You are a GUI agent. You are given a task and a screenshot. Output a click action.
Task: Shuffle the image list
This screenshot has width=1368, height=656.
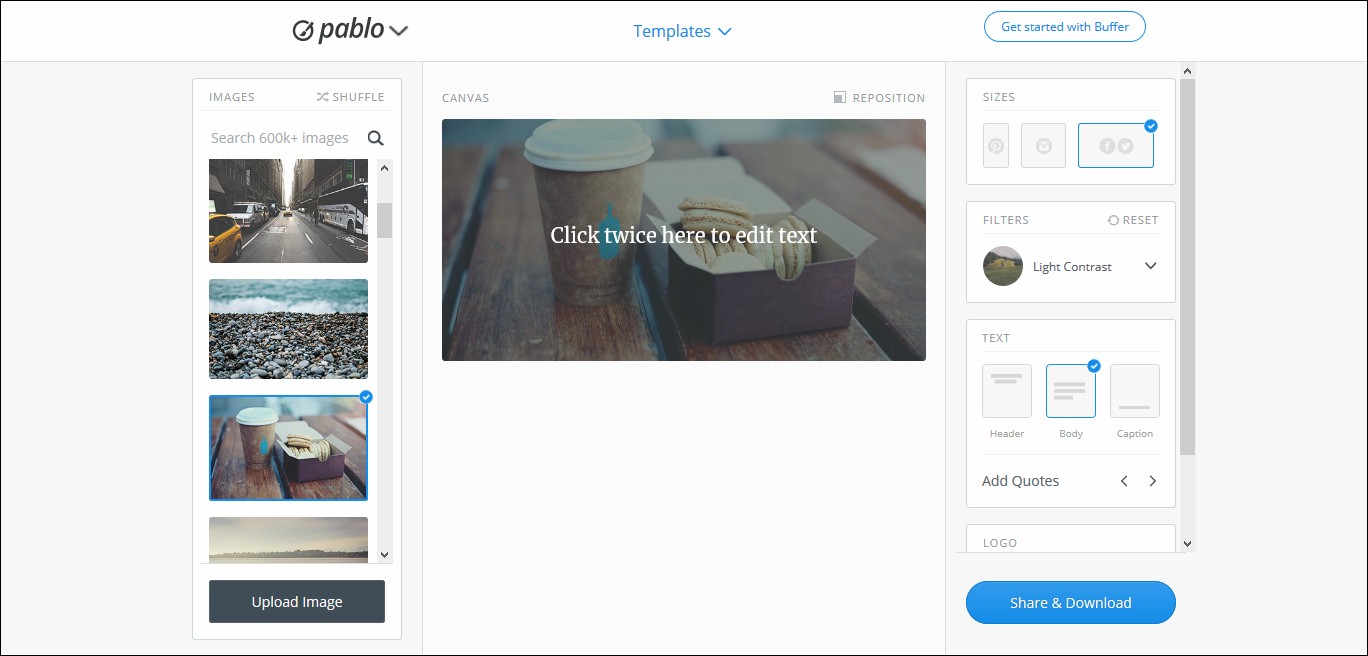point(350,97)
